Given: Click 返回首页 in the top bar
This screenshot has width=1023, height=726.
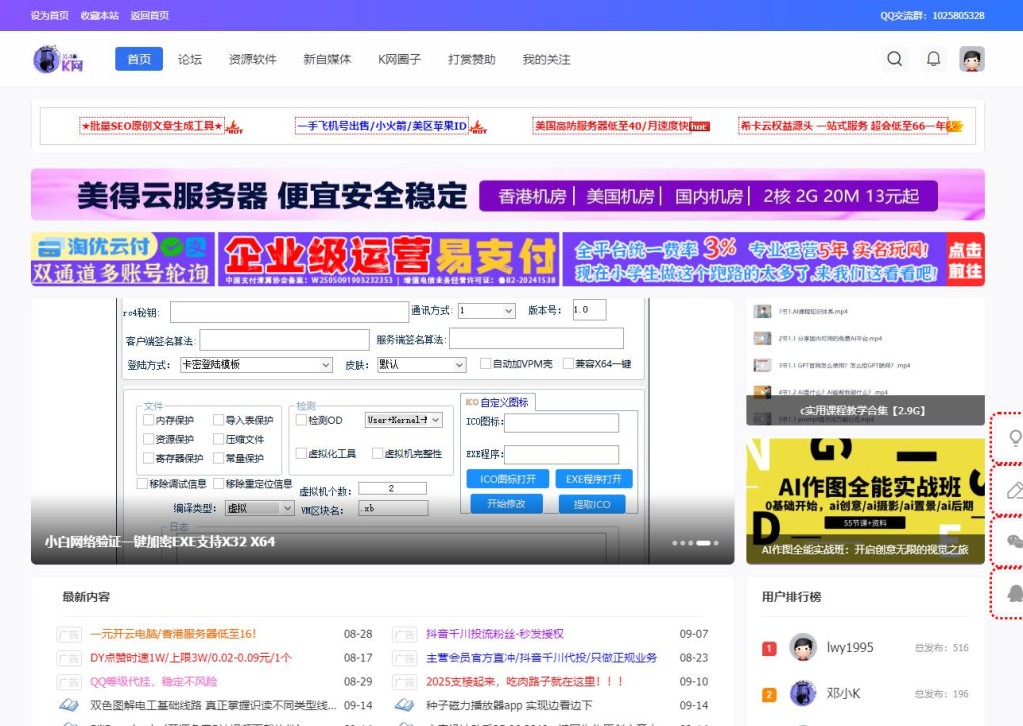Looking at the screenshot, I should pyautogui.click(x=149, y=15).
